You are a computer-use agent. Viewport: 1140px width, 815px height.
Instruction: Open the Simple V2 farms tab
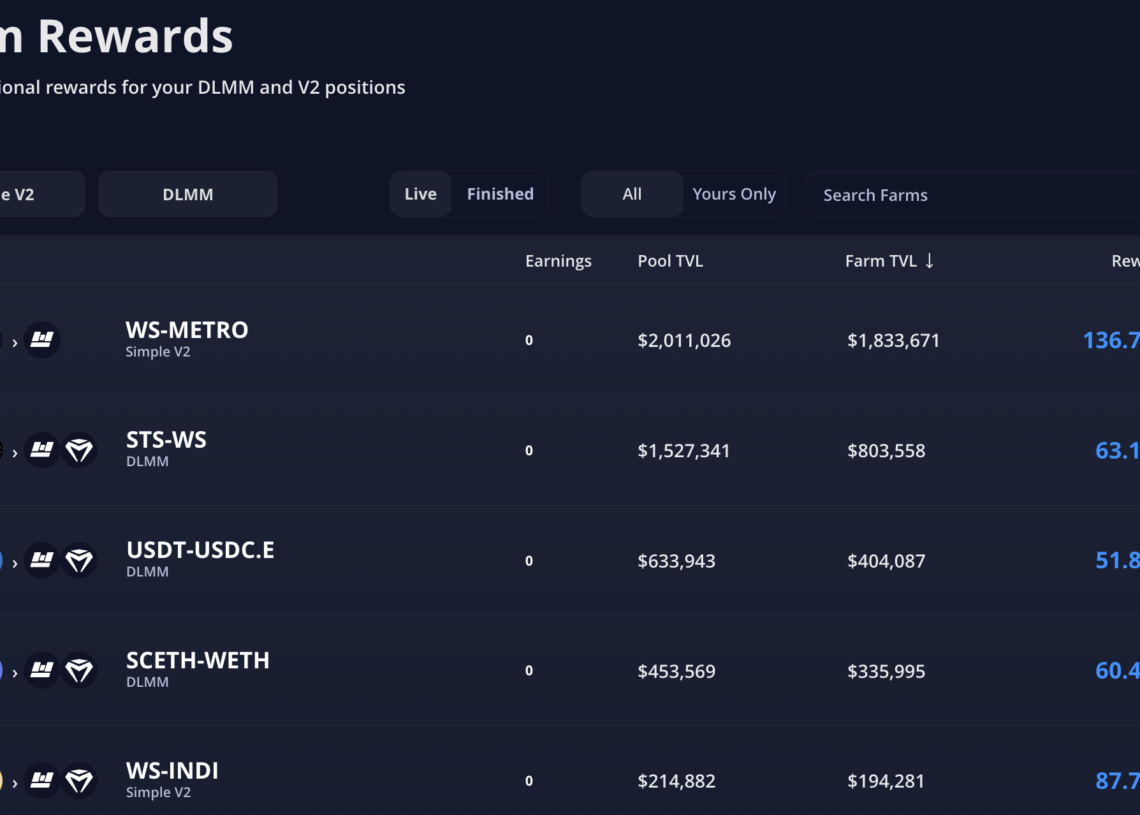[x=40, y=194]
